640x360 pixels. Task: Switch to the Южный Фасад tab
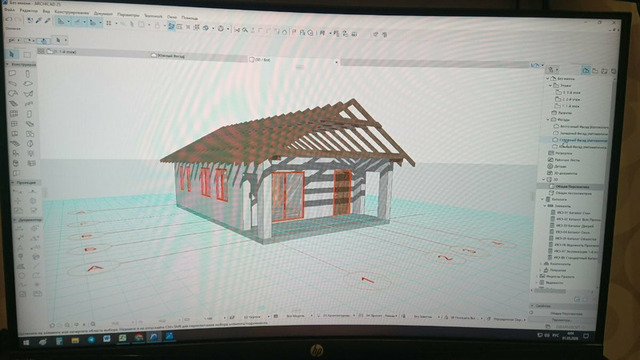click(171, 56)
